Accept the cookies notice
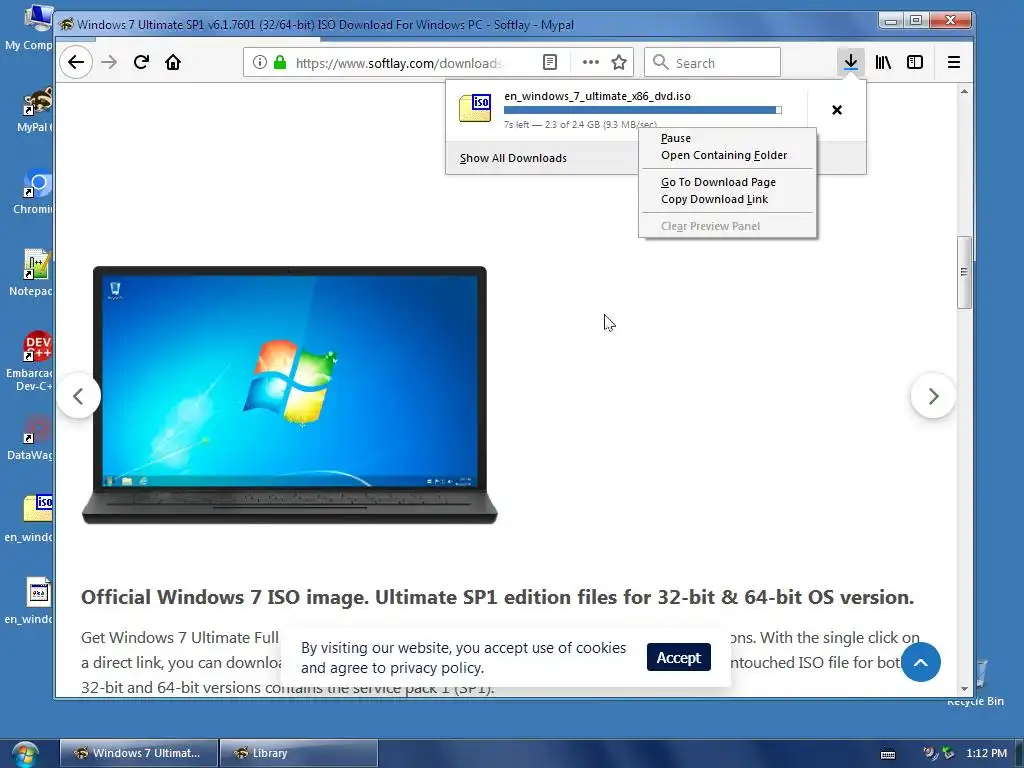The height and width of the screenshot is (768, 1024). (679, 658)
